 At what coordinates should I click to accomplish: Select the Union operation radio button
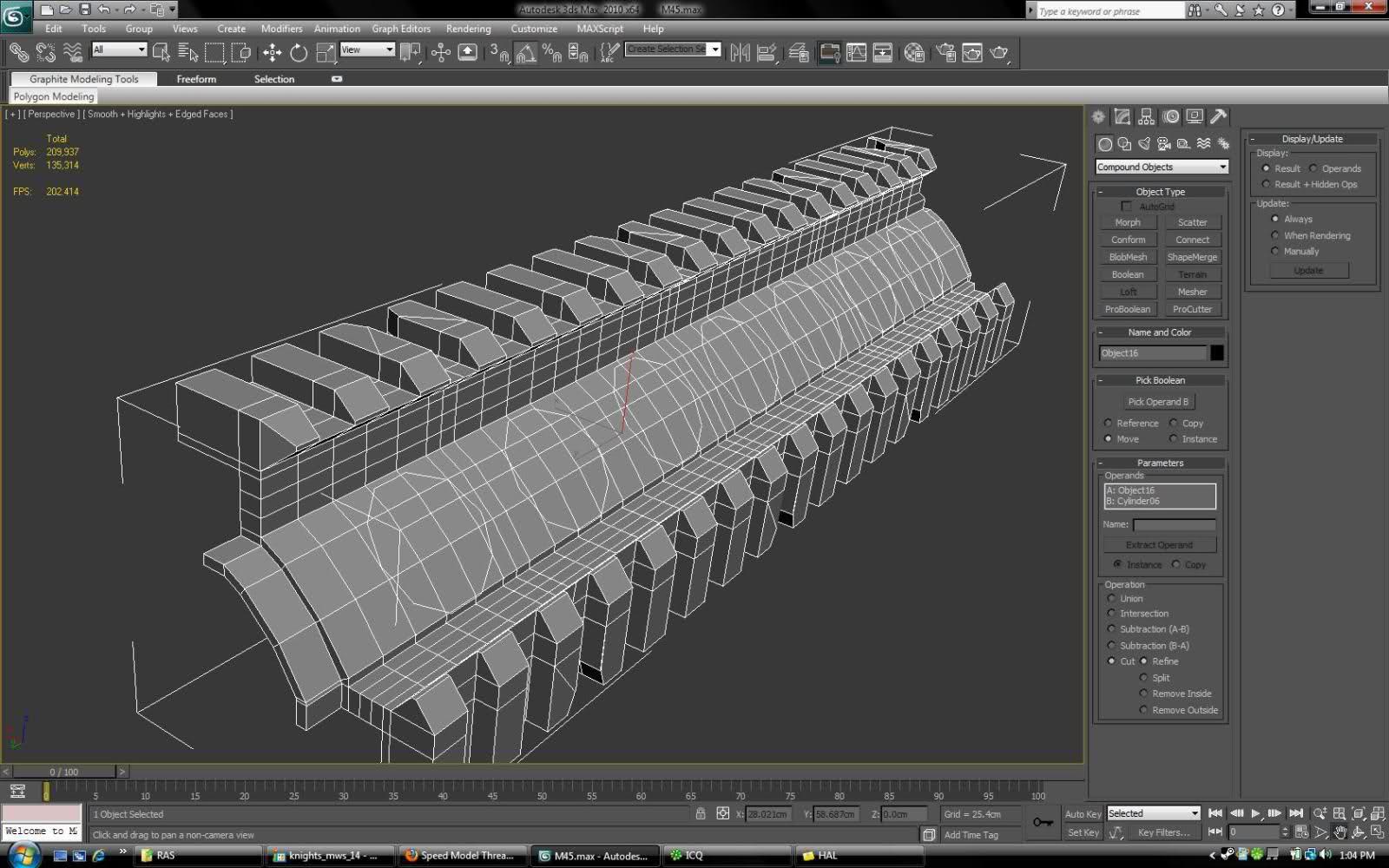[1111, 599]
